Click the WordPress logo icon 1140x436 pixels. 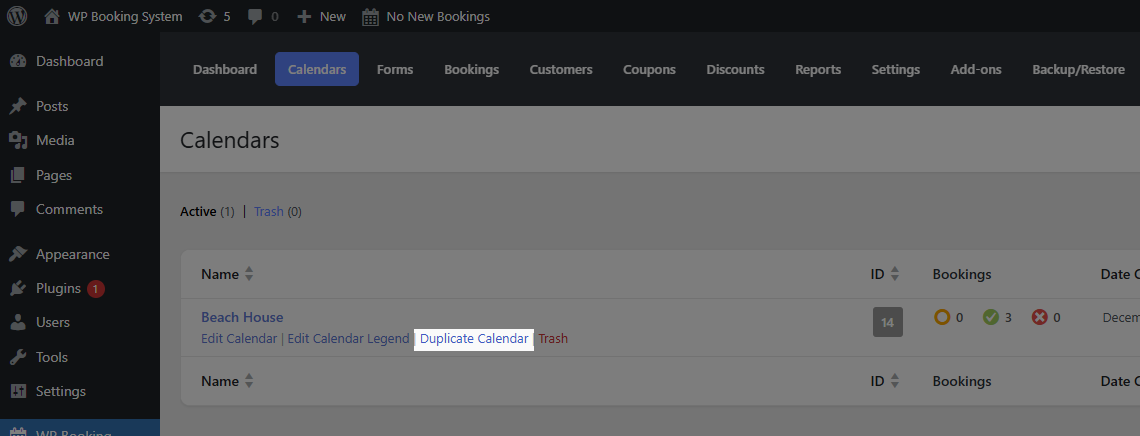[17, 16]
